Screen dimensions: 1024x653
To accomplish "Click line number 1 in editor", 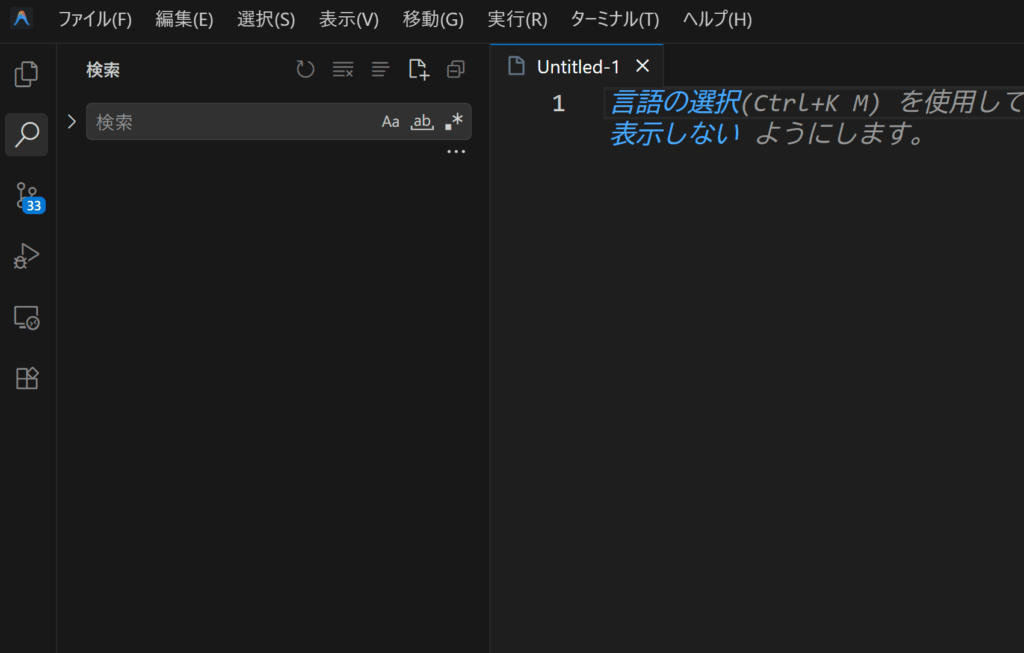I will [x=558, y=103].
